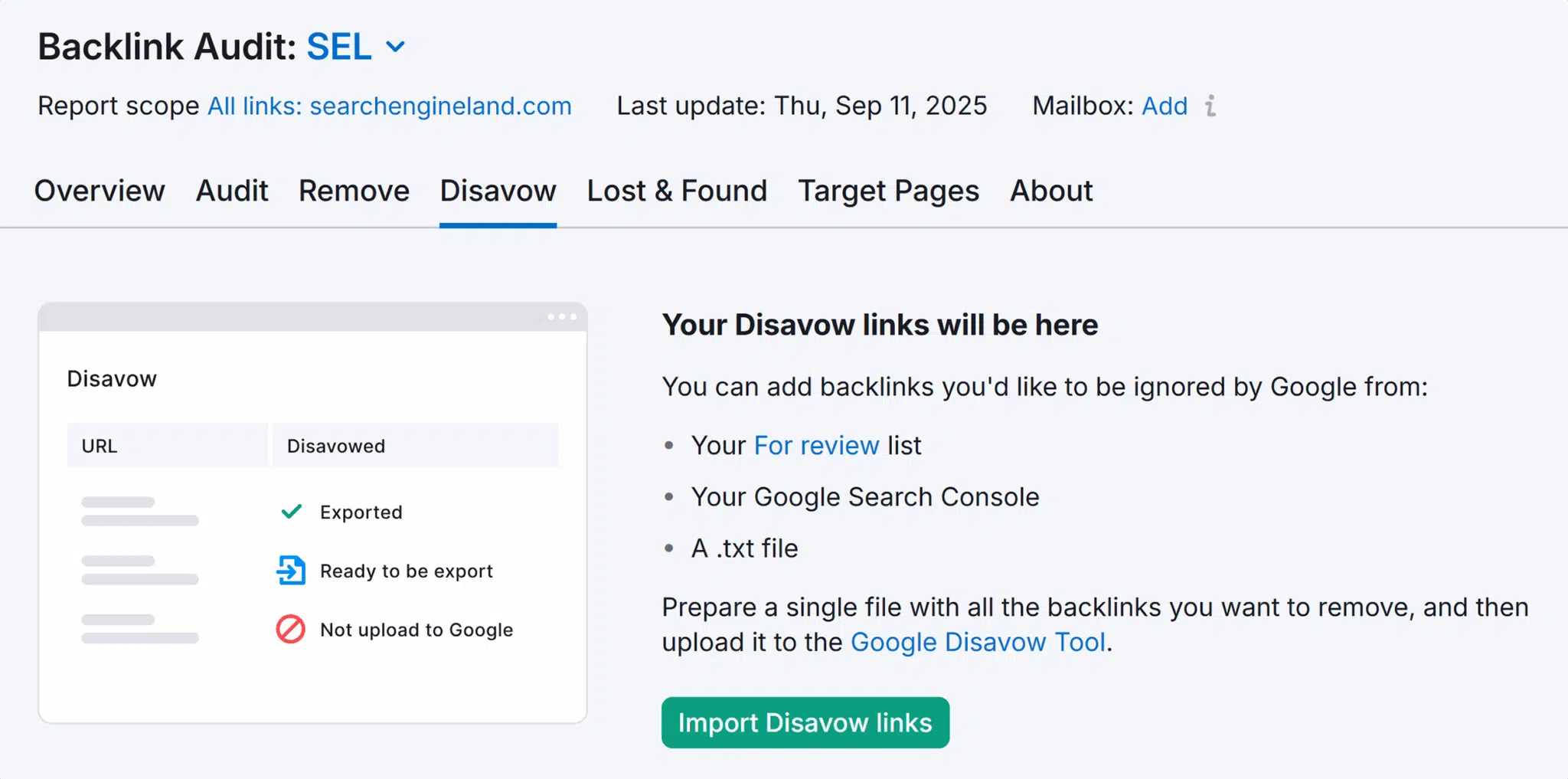The width and height of the screenshot is (1568, 779).
Task: Open report scope All links: searchengineland.com
Action: [x=390, y=106]
